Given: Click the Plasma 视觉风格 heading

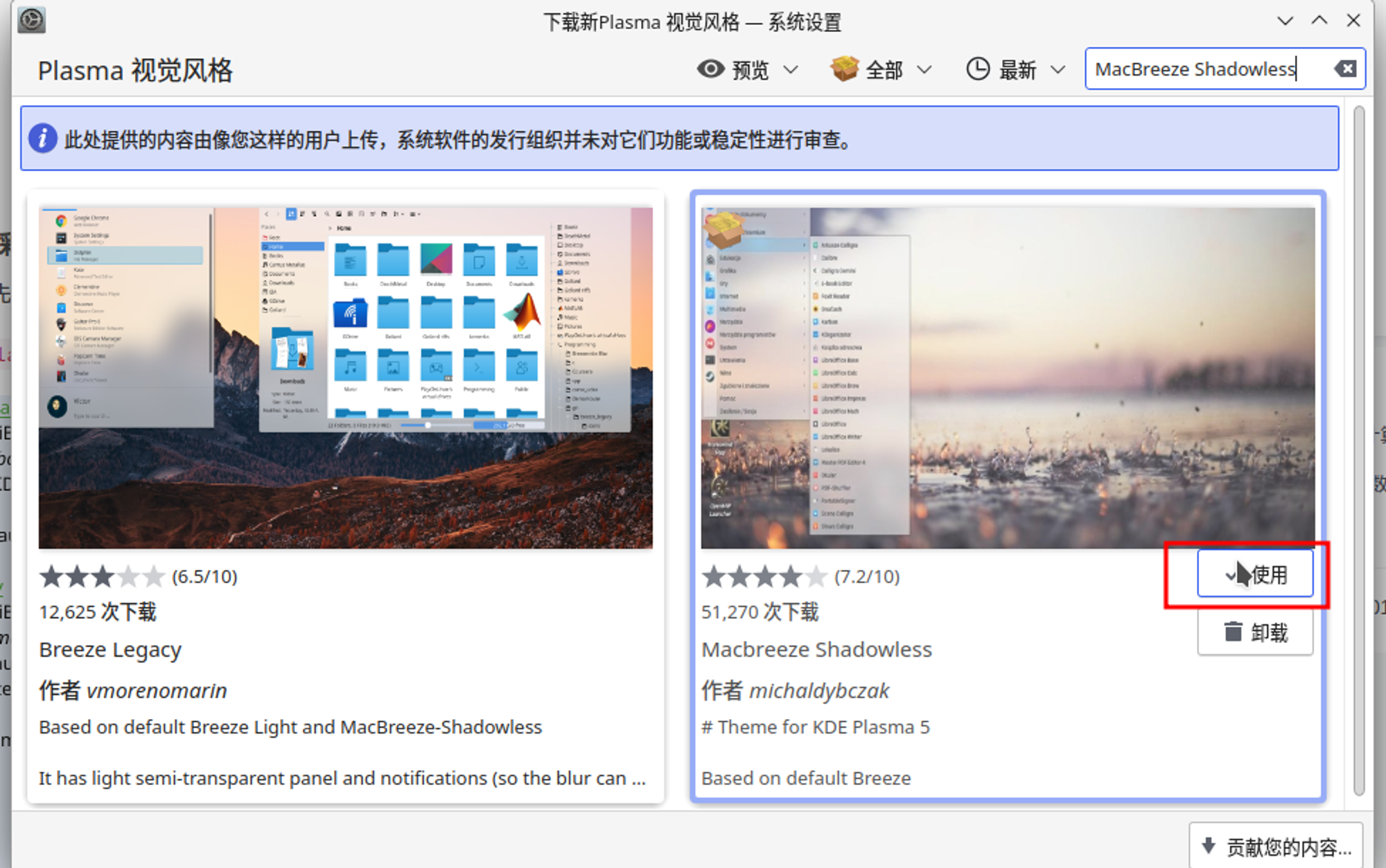Looking at the screenshot, I should pyautogui.click(x=135, y=71).
